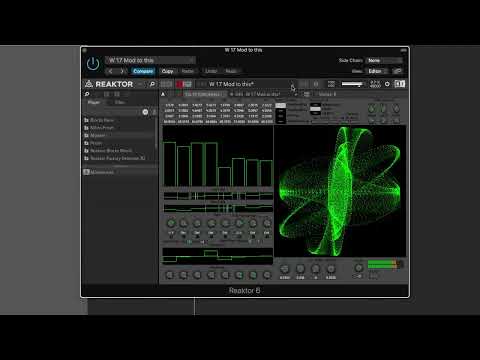Click the Compare button
The height and width of the screenshot is (360, 480).
(x=143, y=71)
